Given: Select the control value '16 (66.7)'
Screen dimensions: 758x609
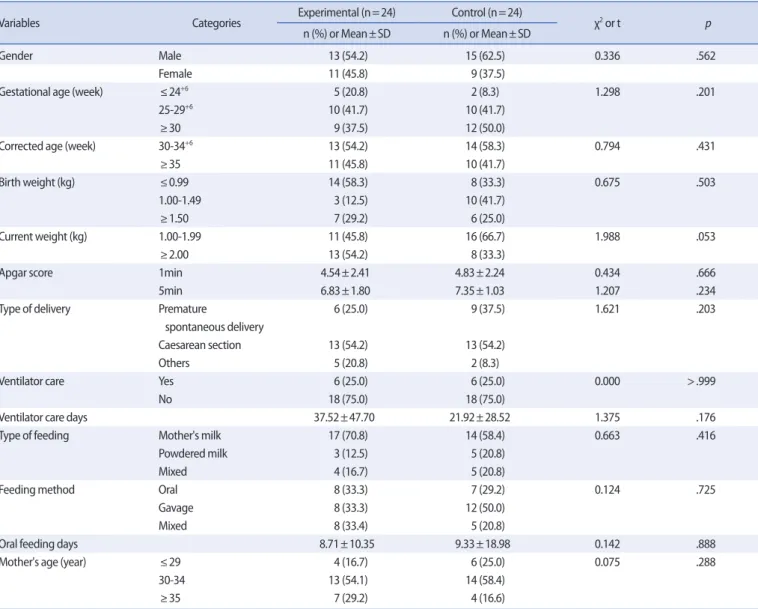Looking at the screenshot, I should 485,236.
